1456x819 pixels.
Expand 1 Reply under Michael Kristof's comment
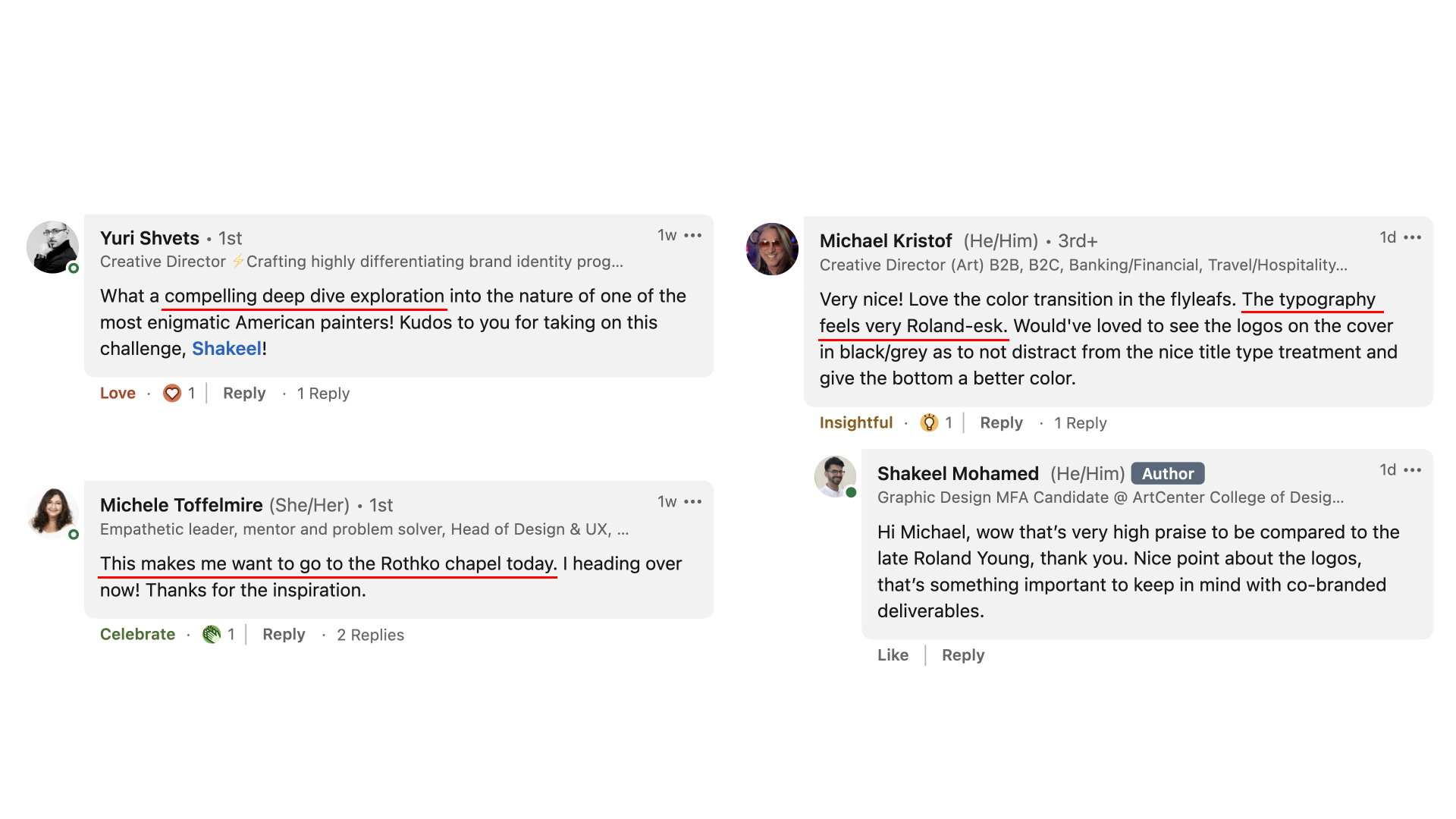point(1080,423)
